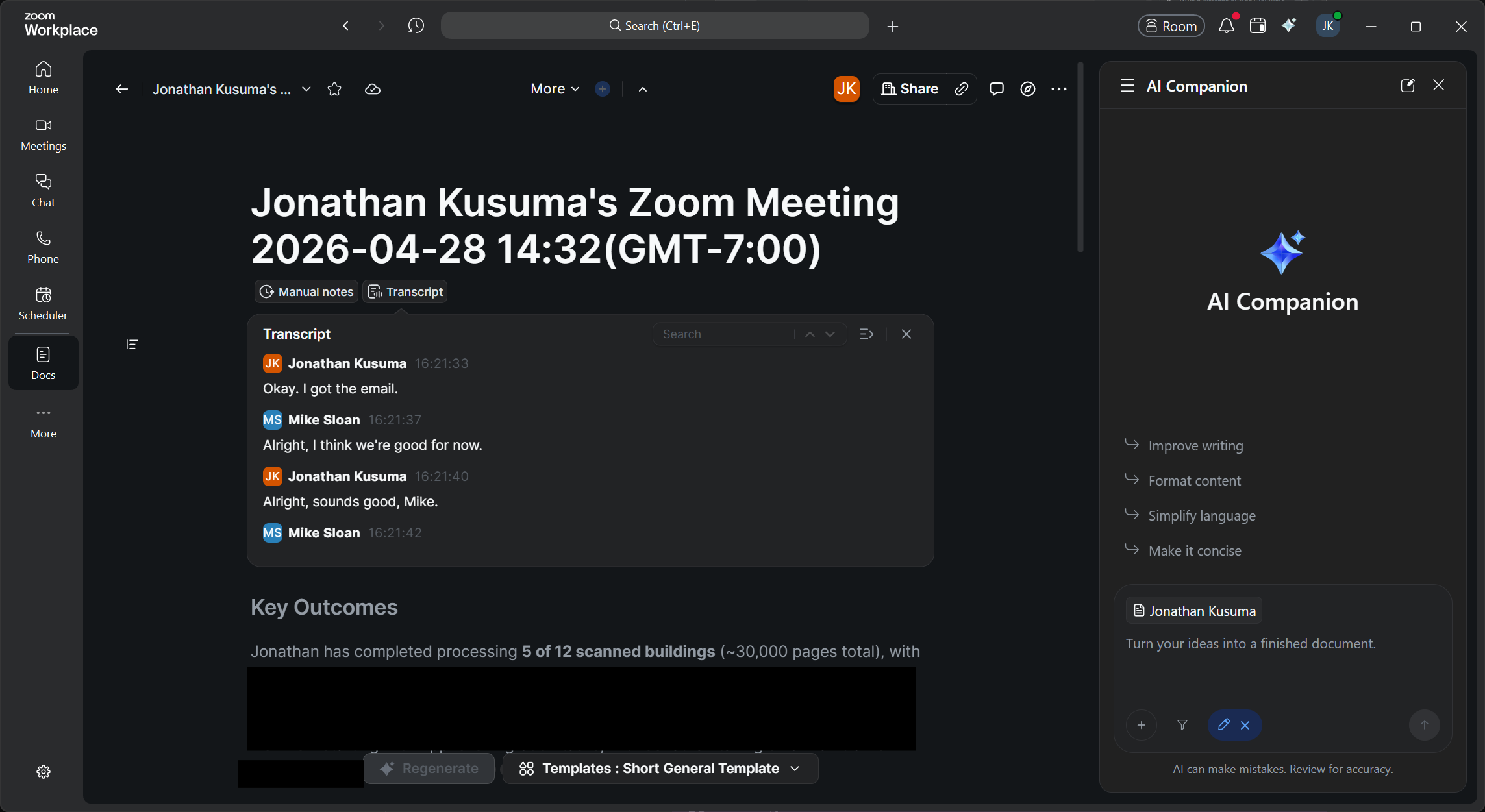Send the AI Companion prompt arrow

[1425, 725]
